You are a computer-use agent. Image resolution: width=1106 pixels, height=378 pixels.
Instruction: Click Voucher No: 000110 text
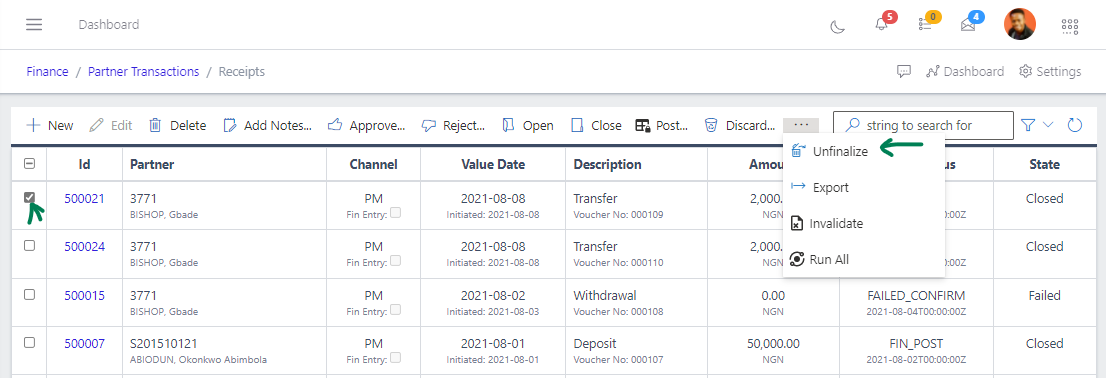tap(618, 262)
